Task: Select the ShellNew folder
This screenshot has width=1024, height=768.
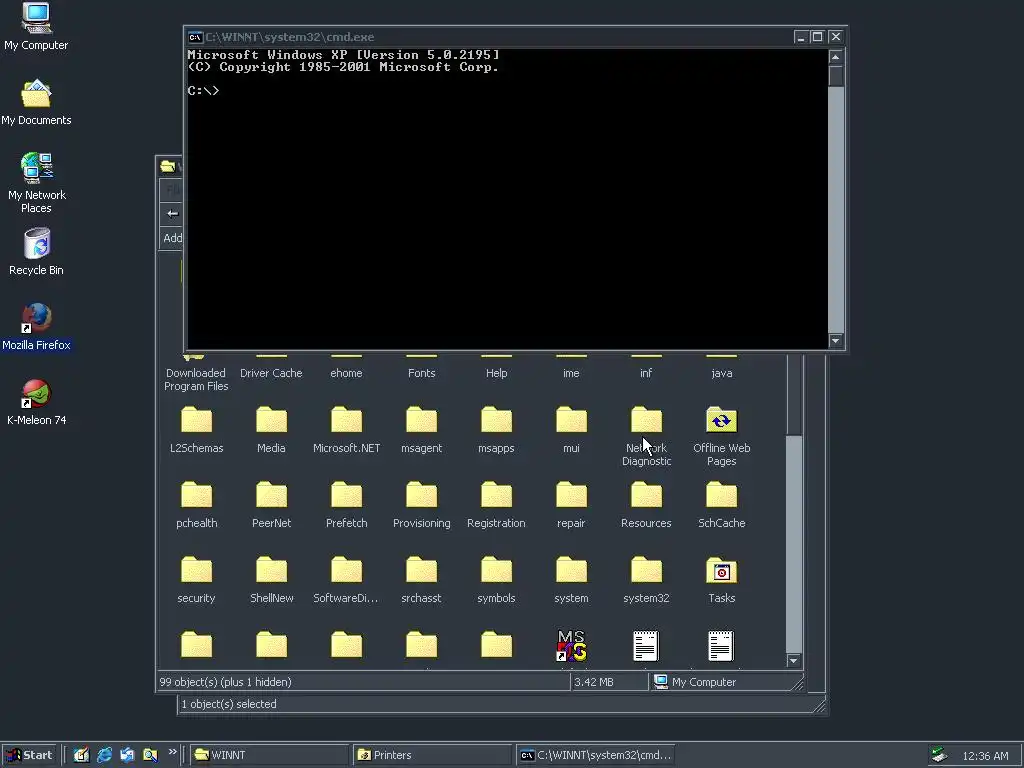Action: [x=271, y=580]
